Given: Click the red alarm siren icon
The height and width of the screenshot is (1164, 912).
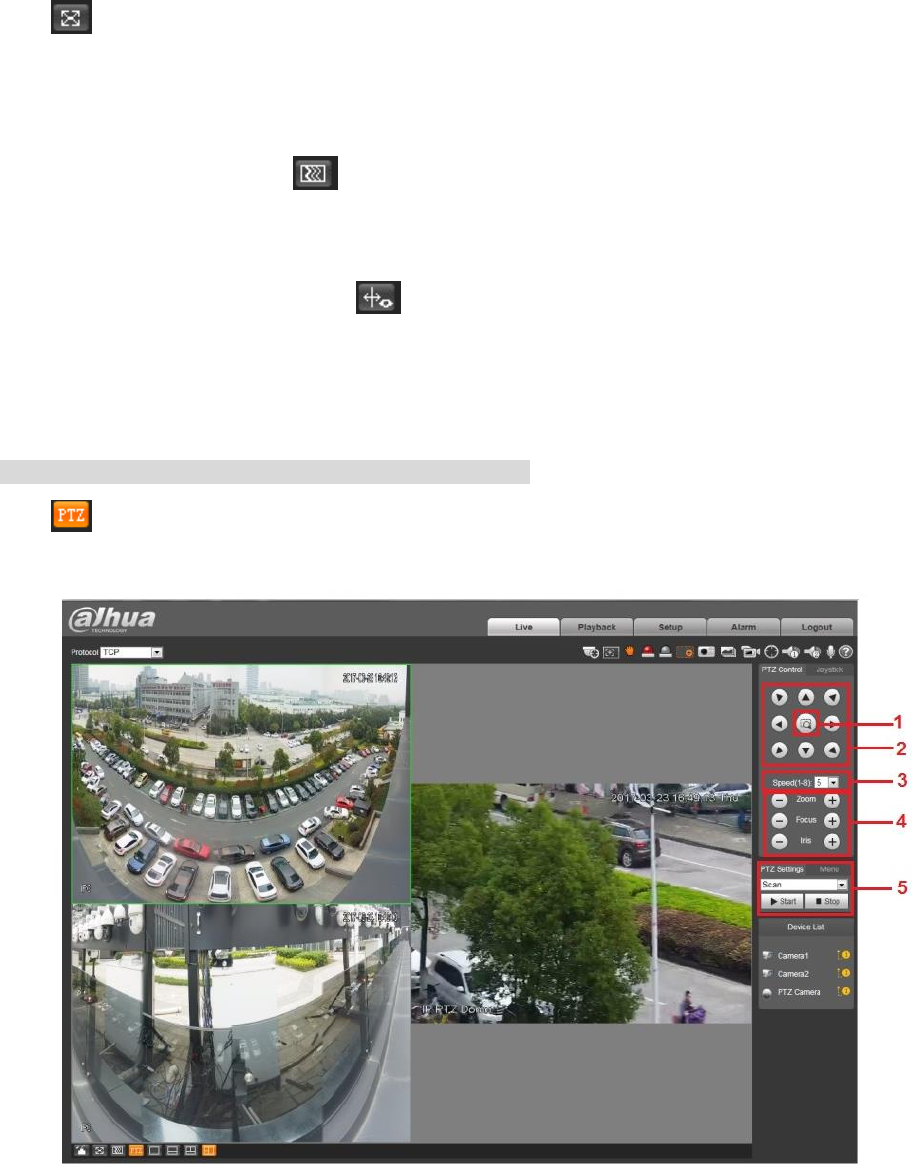Looking at the screenshot, I should (648, 651).
